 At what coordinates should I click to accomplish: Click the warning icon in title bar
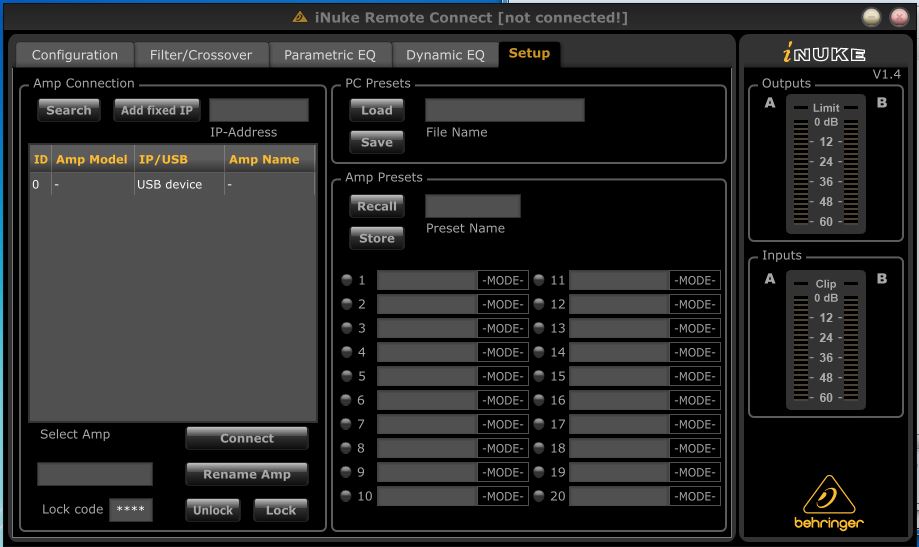click(x=300, y=17)
